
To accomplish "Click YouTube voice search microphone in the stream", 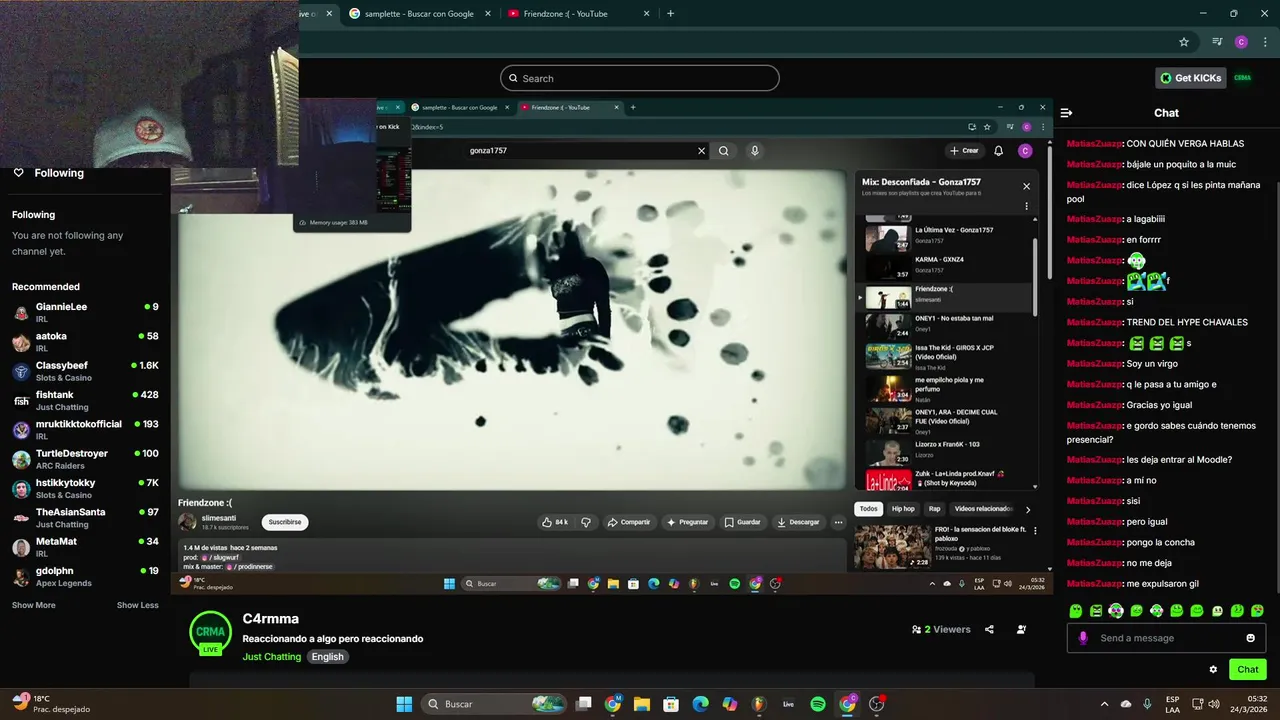I will pos(754,151).
